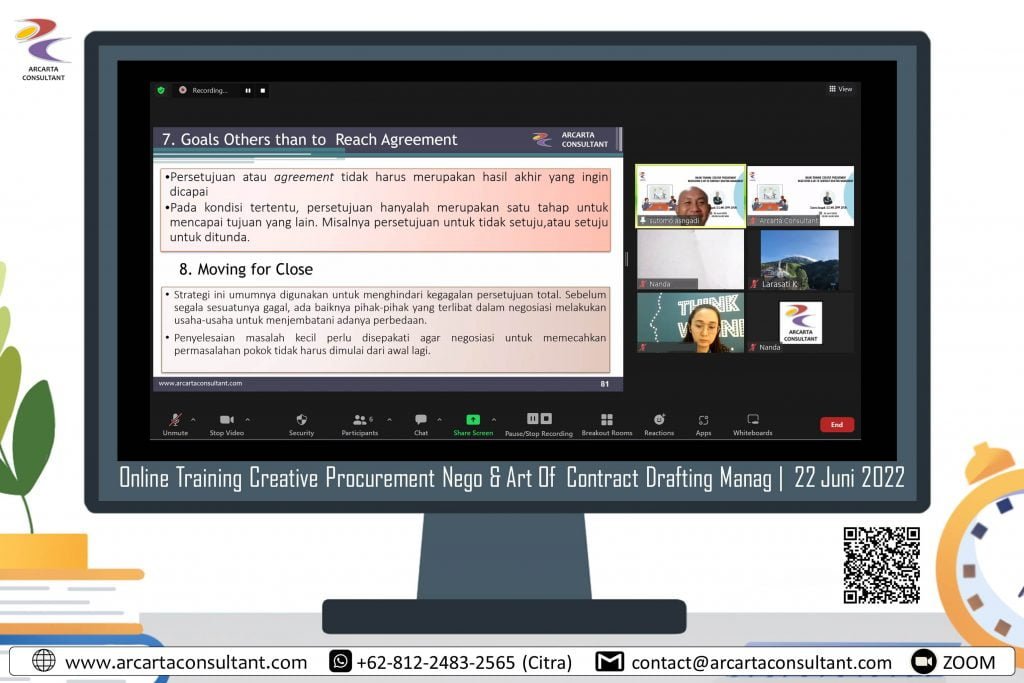The height and width of the screenshot is (683, 1024).
Task: Open the Apps panel
Action: (703, 420)
